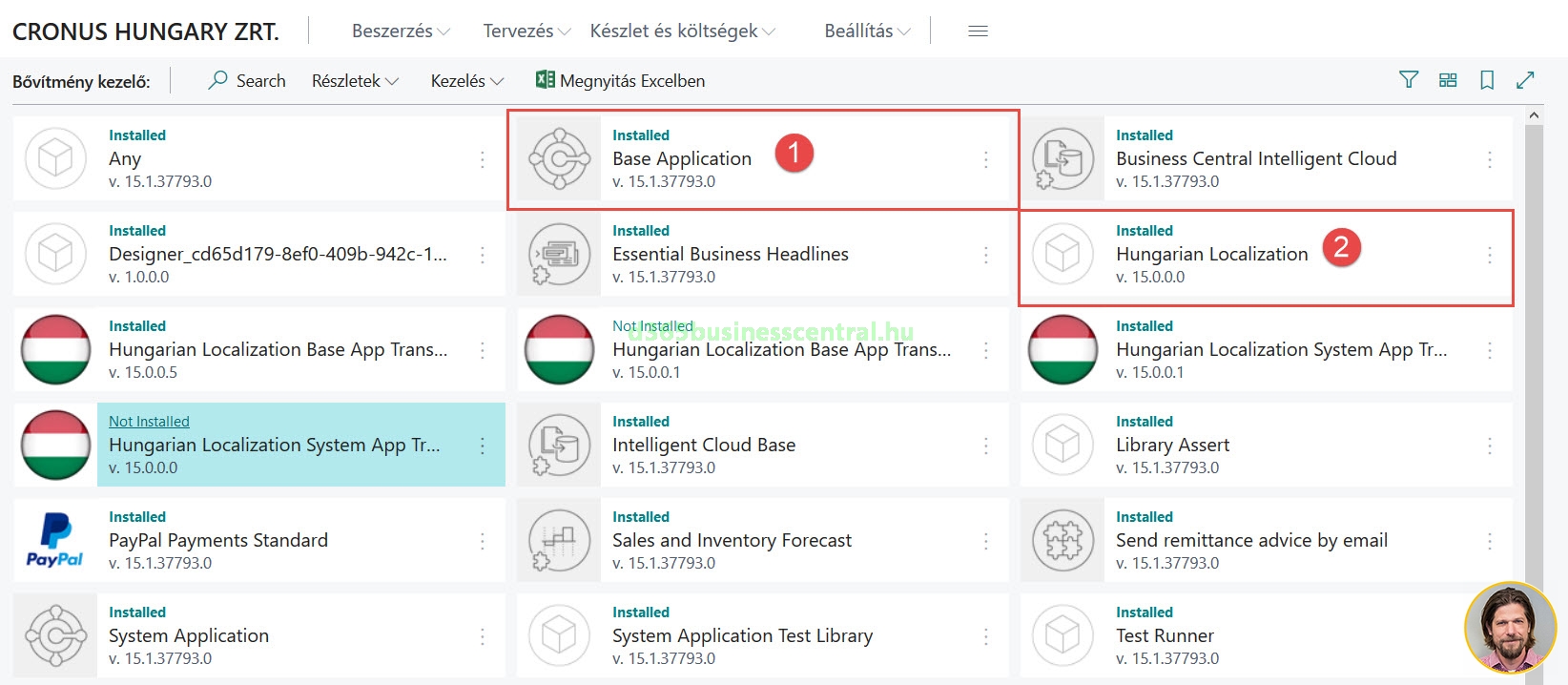Click Megnyitás Excelben button
This screenshot has height=685, width=1568.
pos(621,81)
